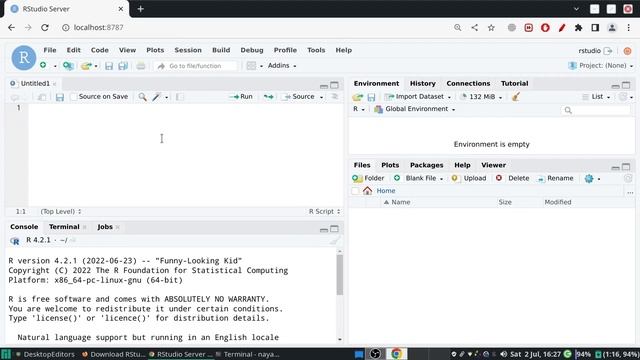This screenshot has height=360, width=640.
Task: Open More gear dropdown in Files
Action: point(592,178)
